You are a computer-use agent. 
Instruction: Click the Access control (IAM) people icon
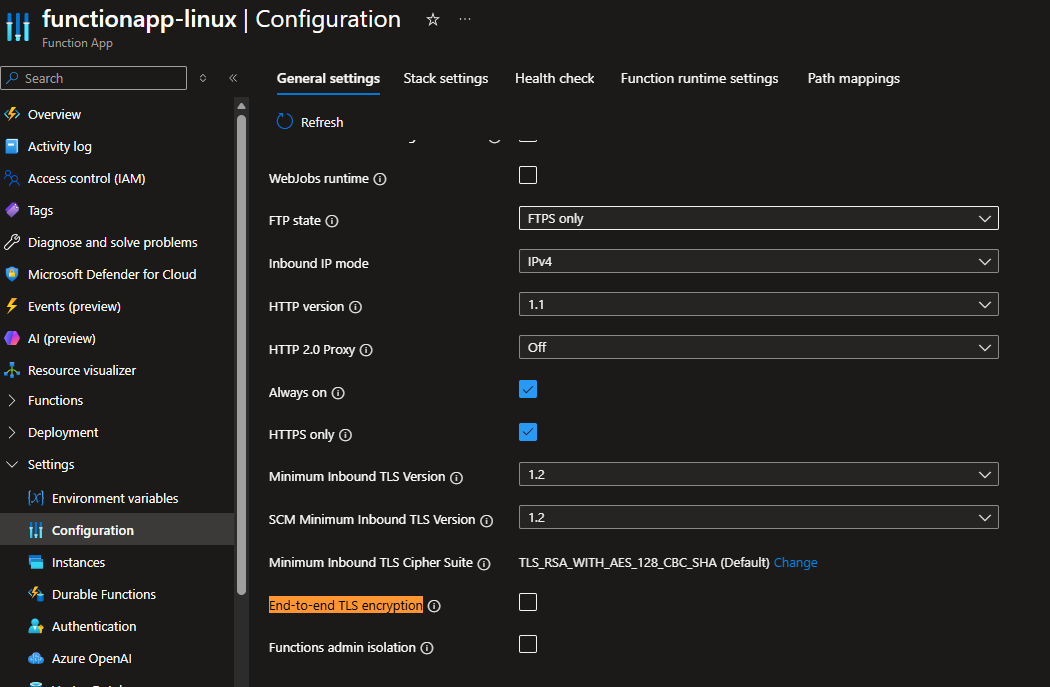(x=12, y=178)
